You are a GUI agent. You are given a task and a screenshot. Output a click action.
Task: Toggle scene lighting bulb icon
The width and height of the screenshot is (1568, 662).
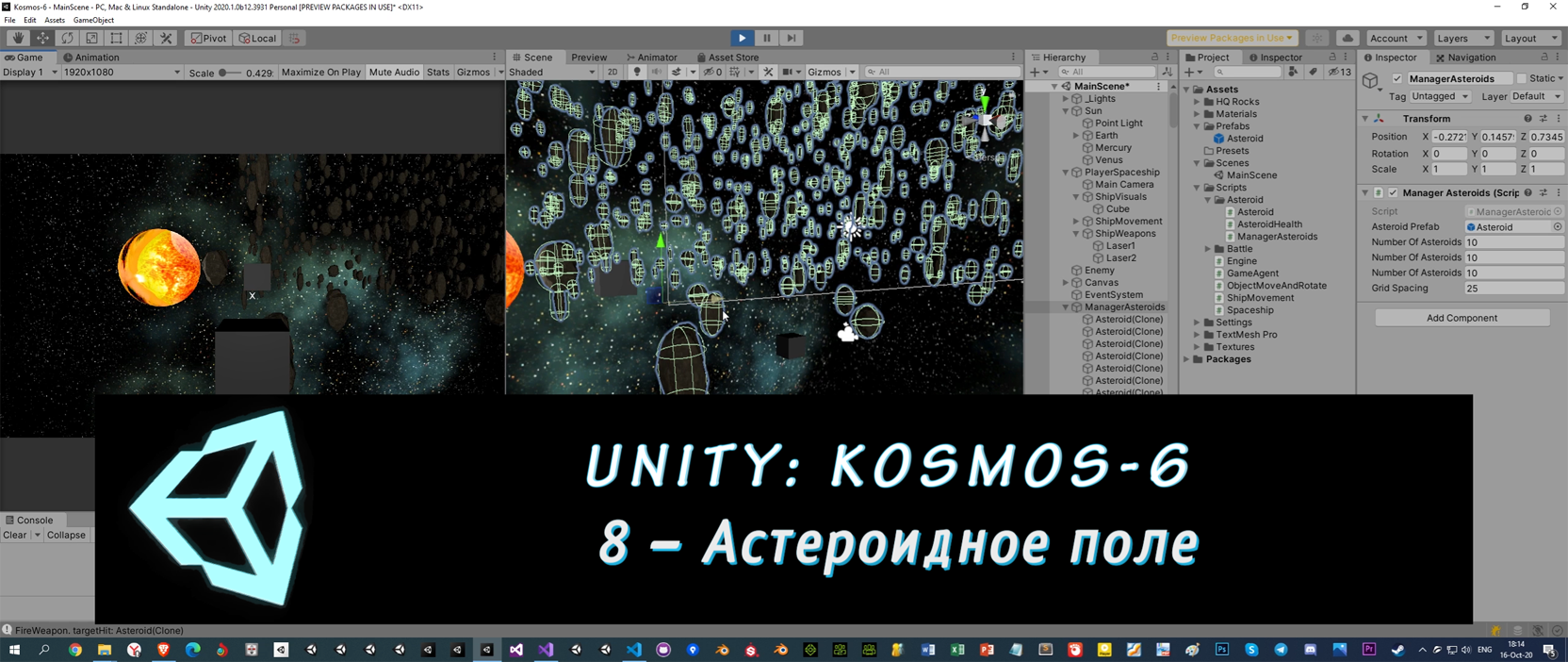point(637,72)
